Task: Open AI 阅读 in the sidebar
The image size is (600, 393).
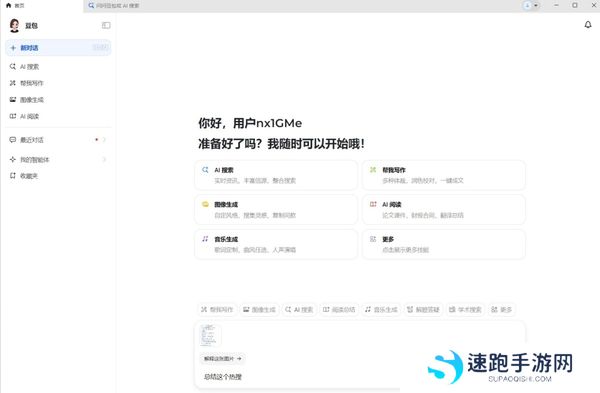Action: tap(58, 116)
